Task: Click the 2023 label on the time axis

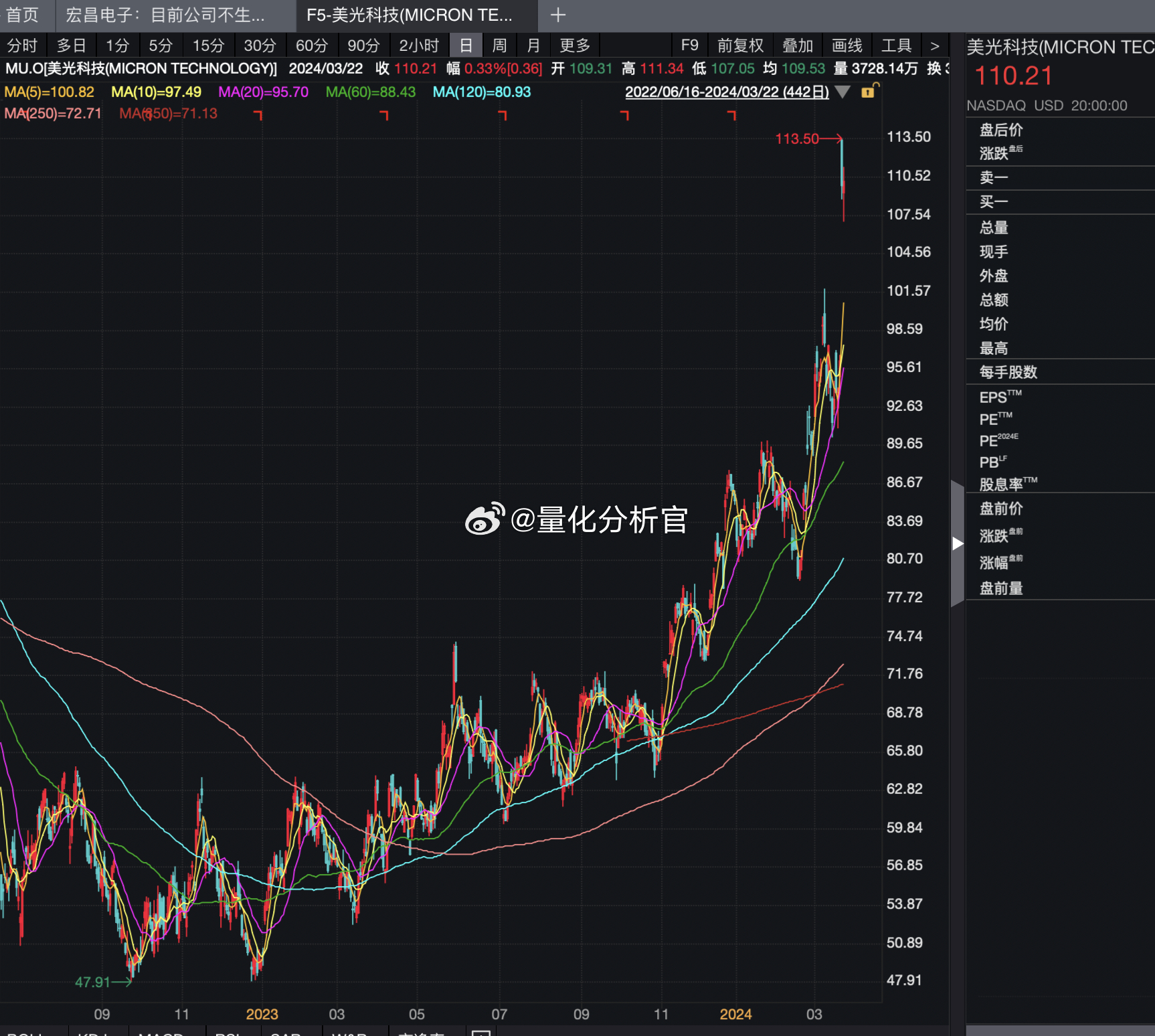Action: pos(262,1014)
